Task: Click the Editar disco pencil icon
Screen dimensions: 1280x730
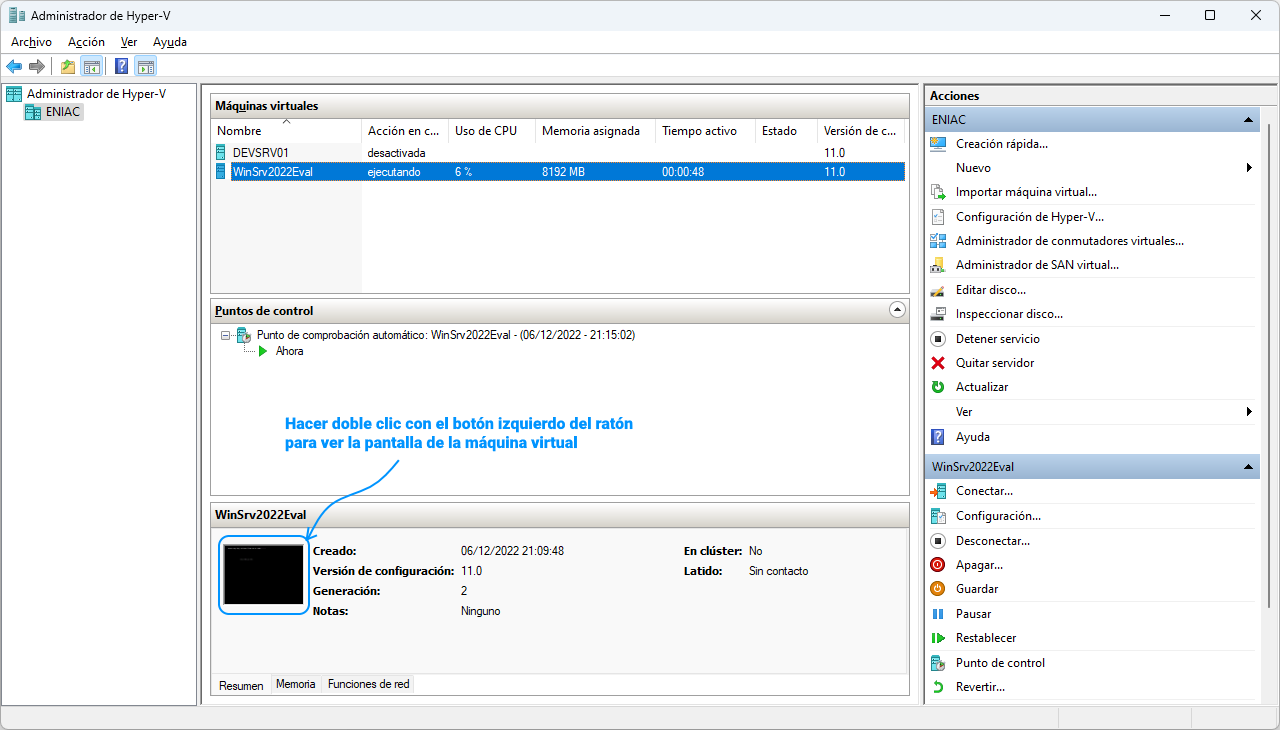Action: (x=938, y=290)
